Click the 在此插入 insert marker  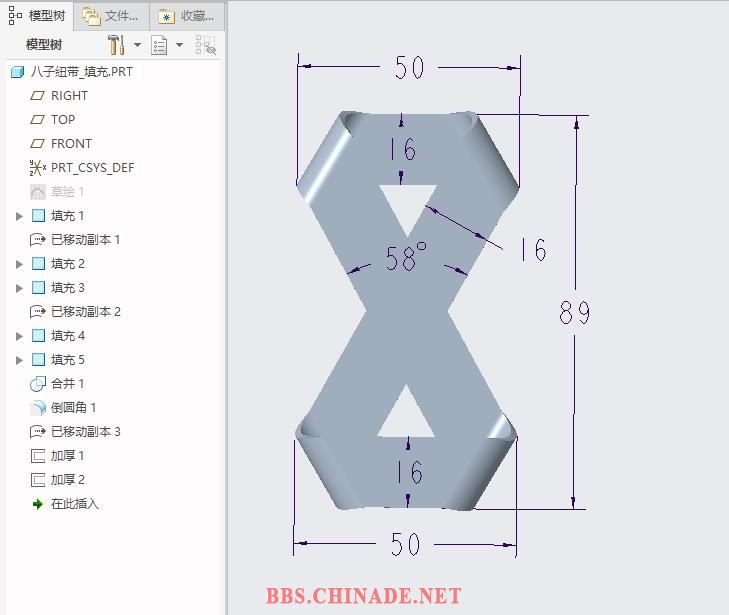pyautogui.click(x=74, y=504)
